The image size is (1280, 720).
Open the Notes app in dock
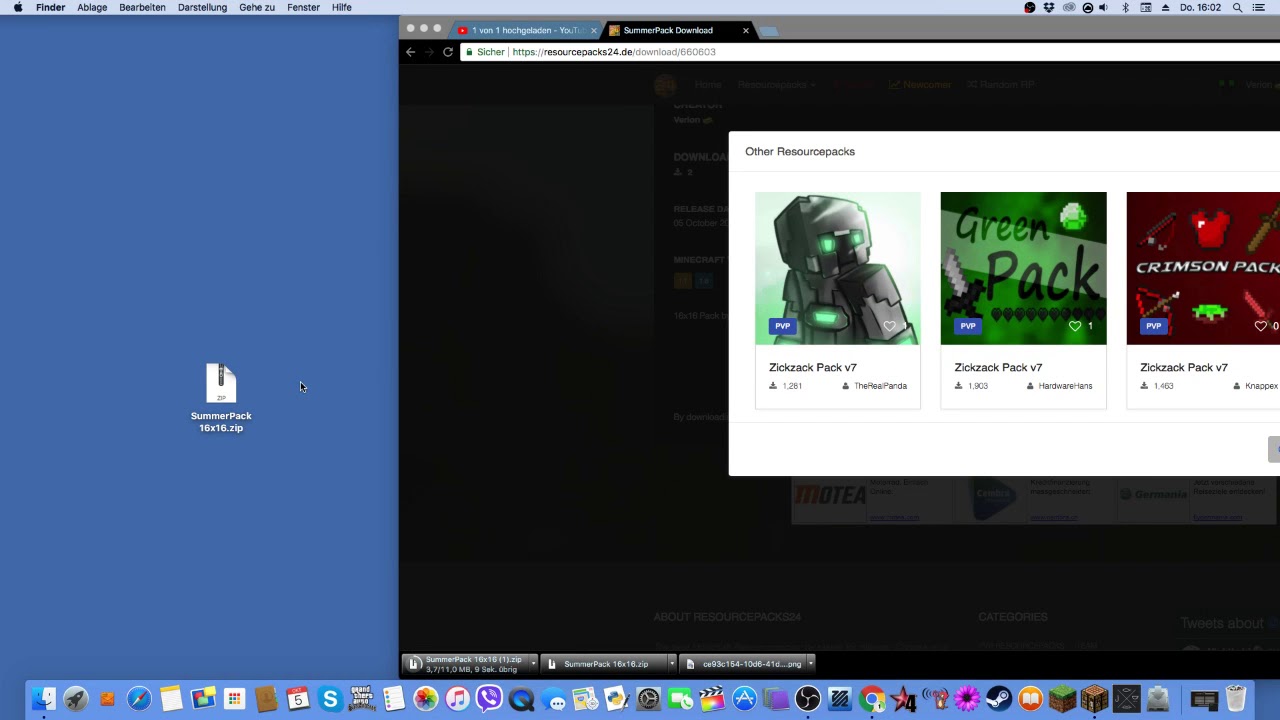171,699
